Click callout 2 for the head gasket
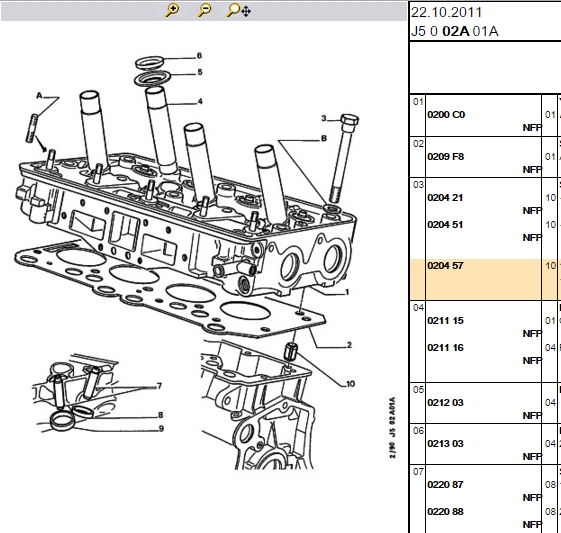Viewport: 561px width, 533px height. (x=349, y=345)
